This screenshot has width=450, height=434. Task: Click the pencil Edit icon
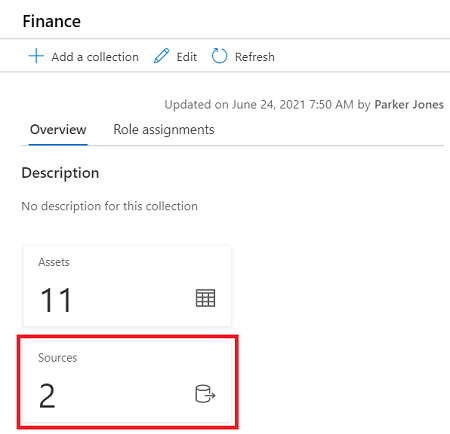[161, 56]
